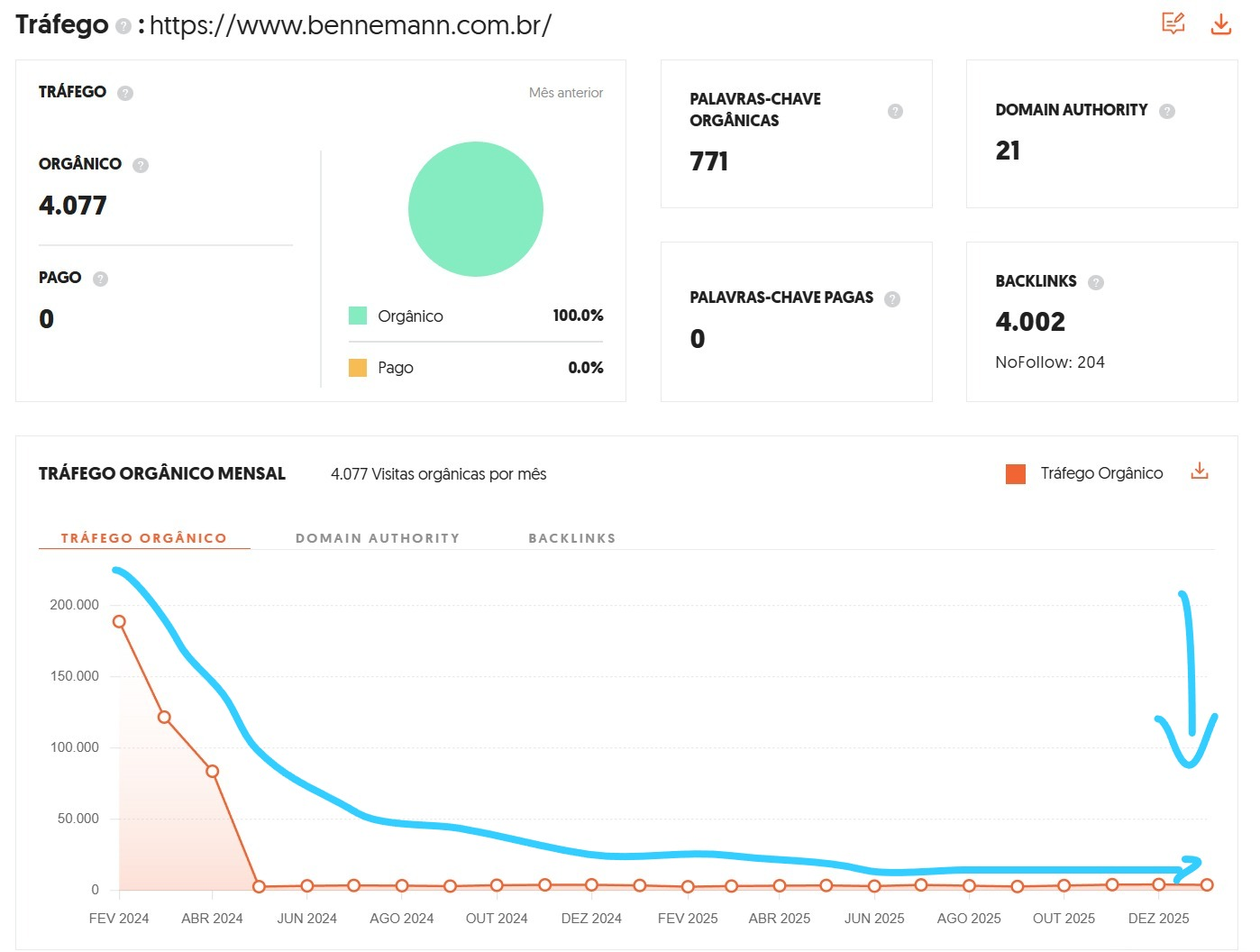Toggle the orange Tráfego Orgânico legend swatch
This screenshot has height=952, width=1260.
1015,472
